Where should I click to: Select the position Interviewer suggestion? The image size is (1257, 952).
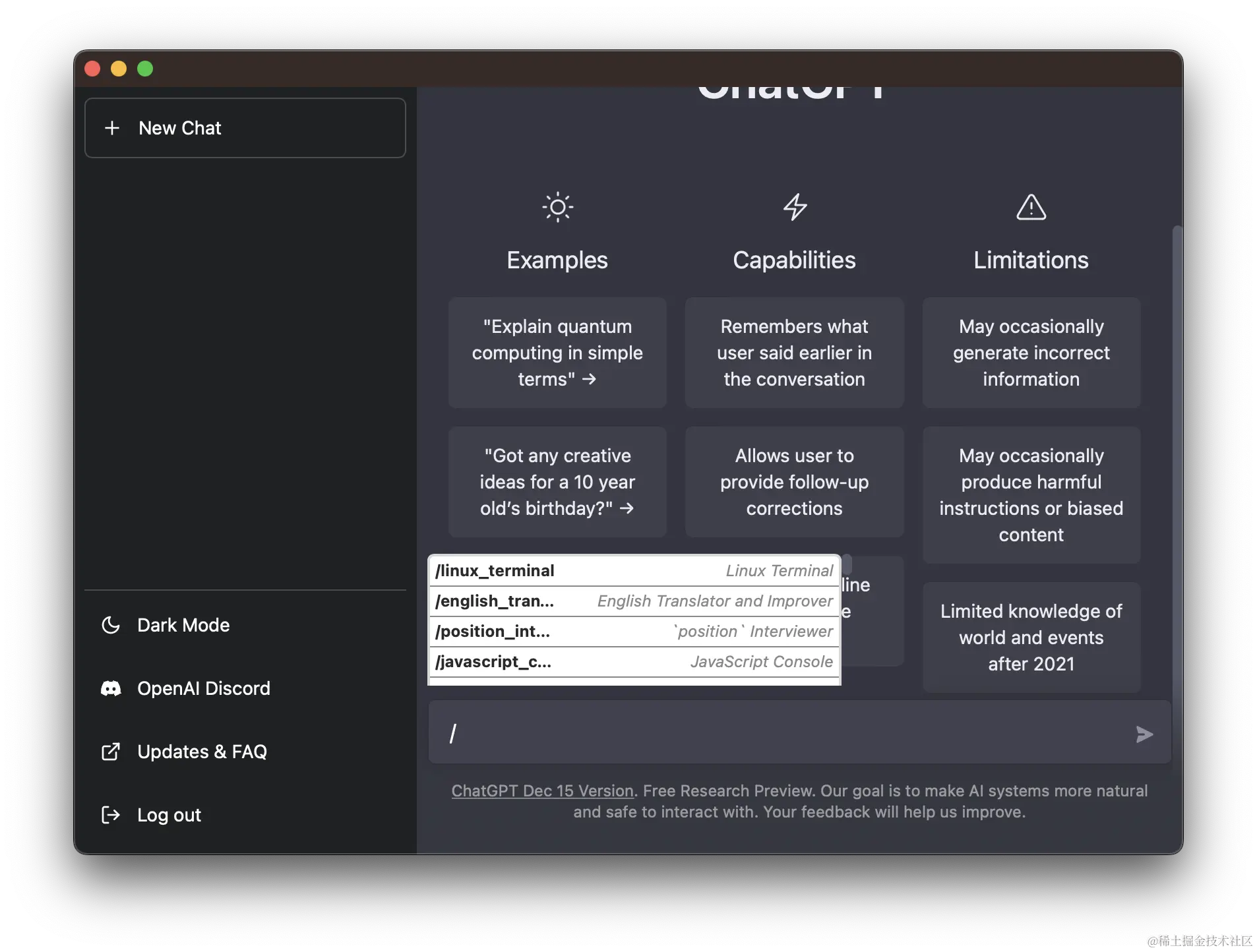point(634,632)
